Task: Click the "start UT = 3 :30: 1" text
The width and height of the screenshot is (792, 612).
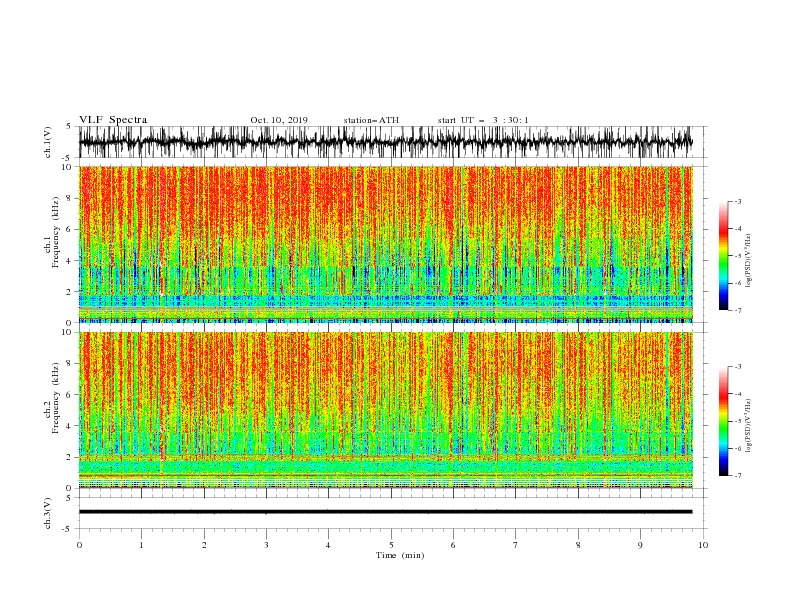Action: 483,120
